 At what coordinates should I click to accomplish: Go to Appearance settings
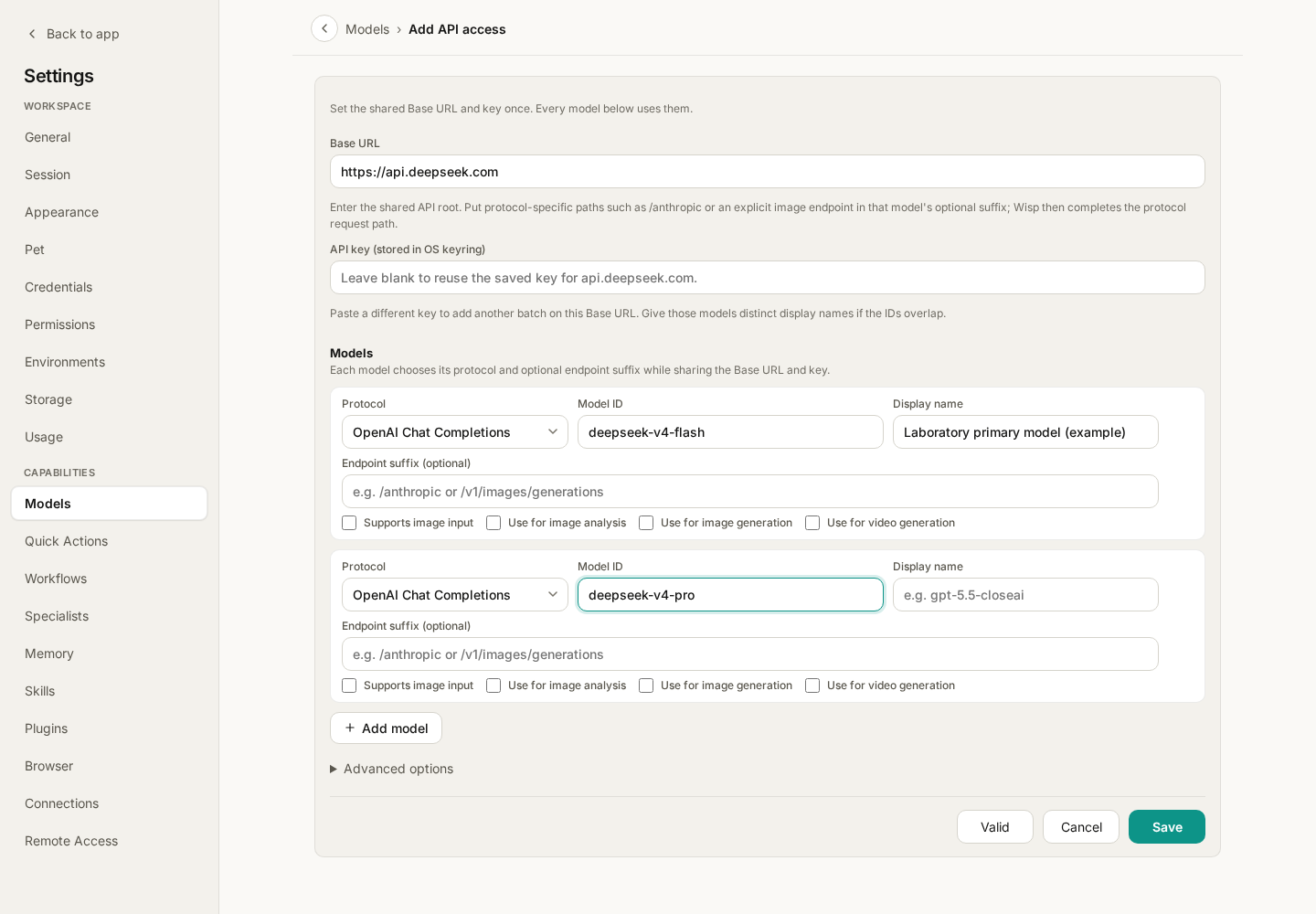[x=109, y=212]
